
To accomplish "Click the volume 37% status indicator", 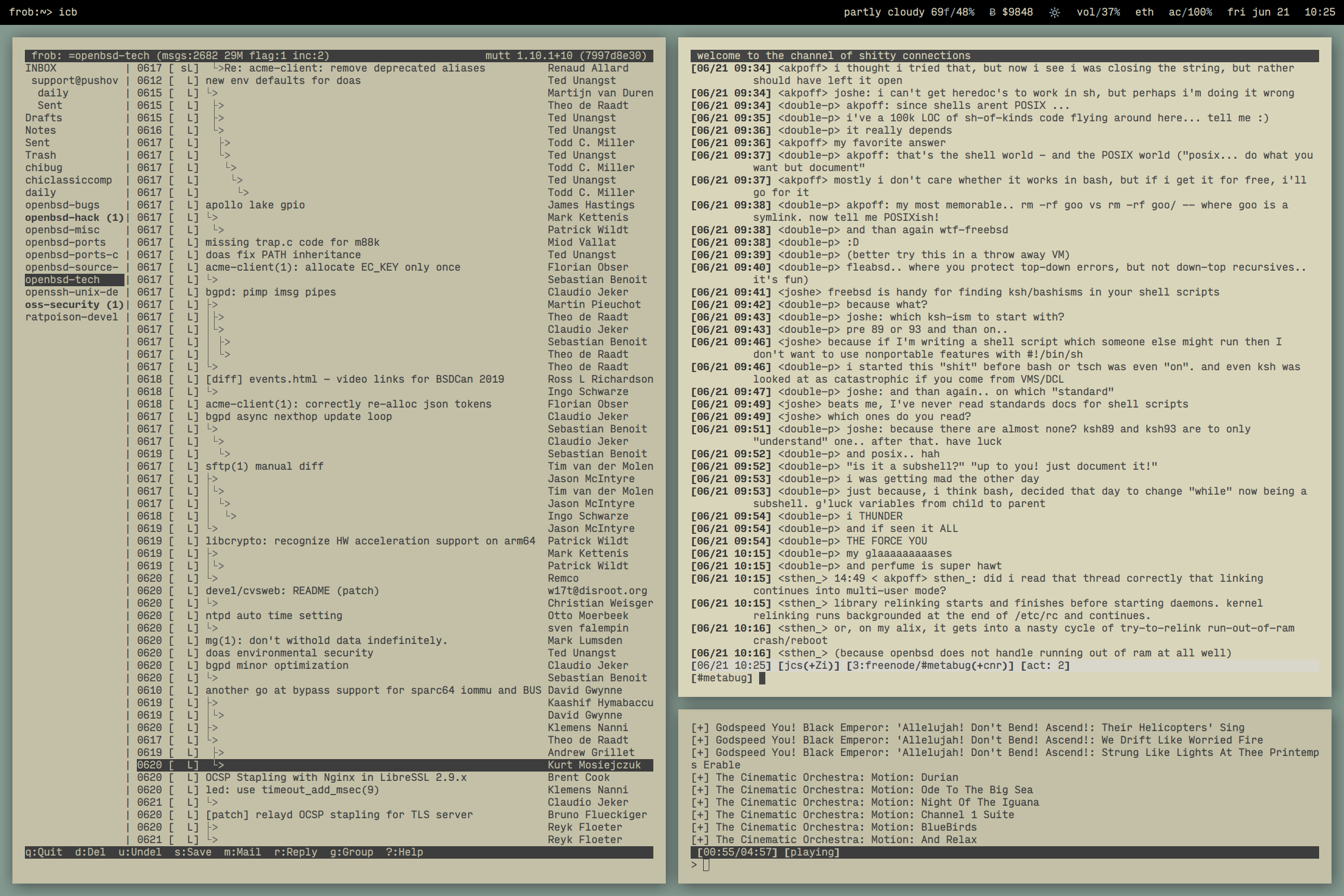I will (1098, 12).
